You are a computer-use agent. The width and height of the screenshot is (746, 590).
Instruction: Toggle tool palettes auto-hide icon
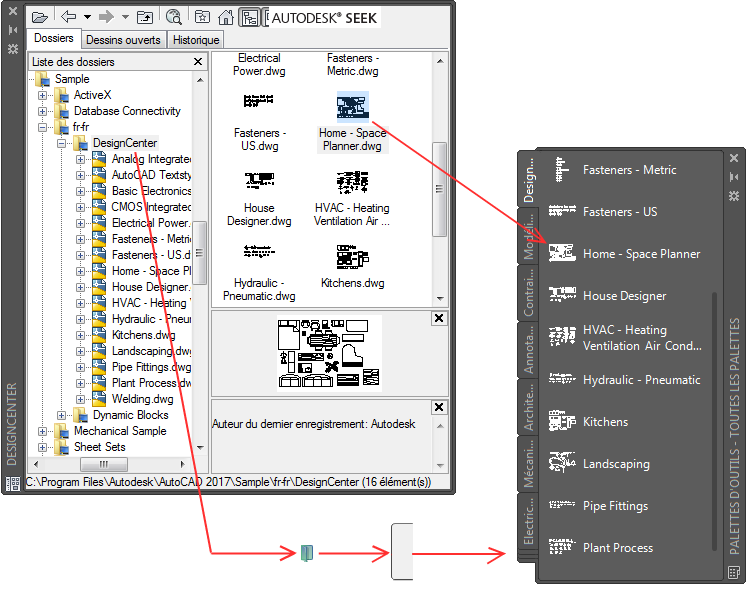coord(734,177)
